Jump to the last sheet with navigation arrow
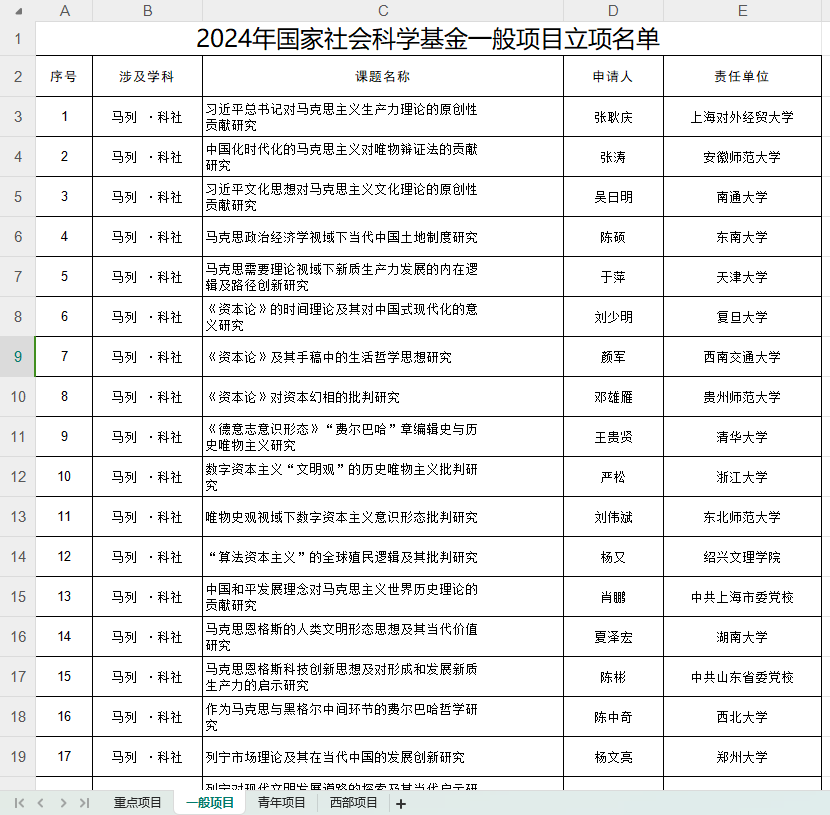This screenshot has height=815, width=830. 84,803
